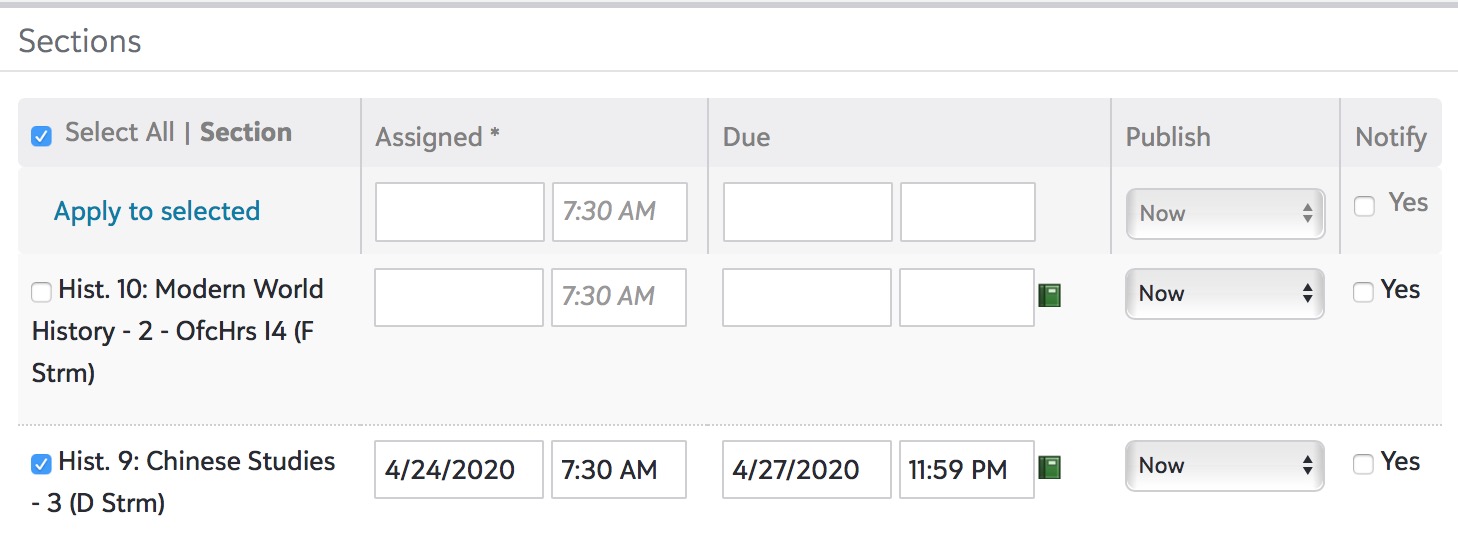Click the empty assigned date field for Modern World History

tap(459, 297)
